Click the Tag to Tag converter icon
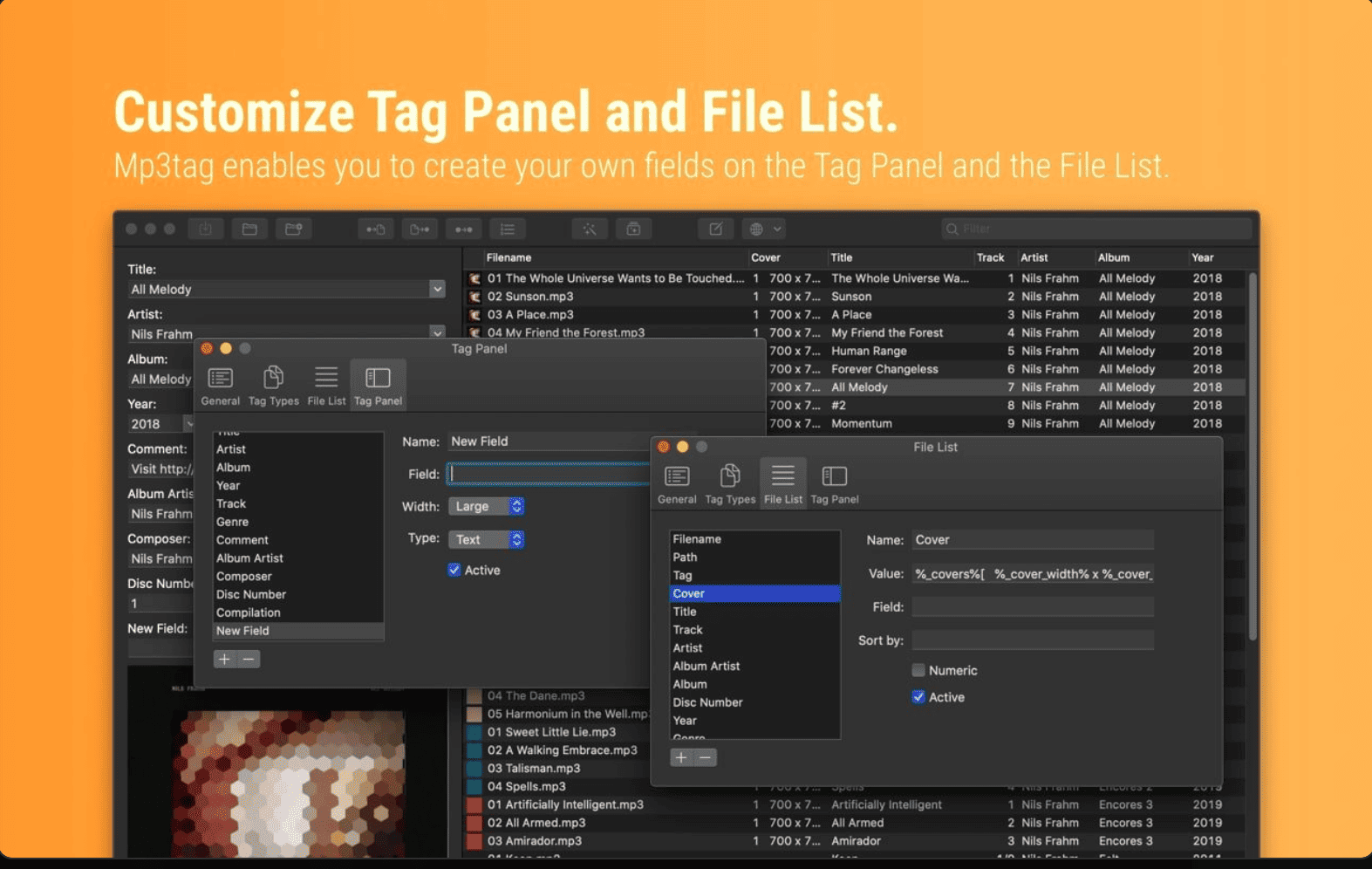The image size is (1372, 869). (463, 229)
